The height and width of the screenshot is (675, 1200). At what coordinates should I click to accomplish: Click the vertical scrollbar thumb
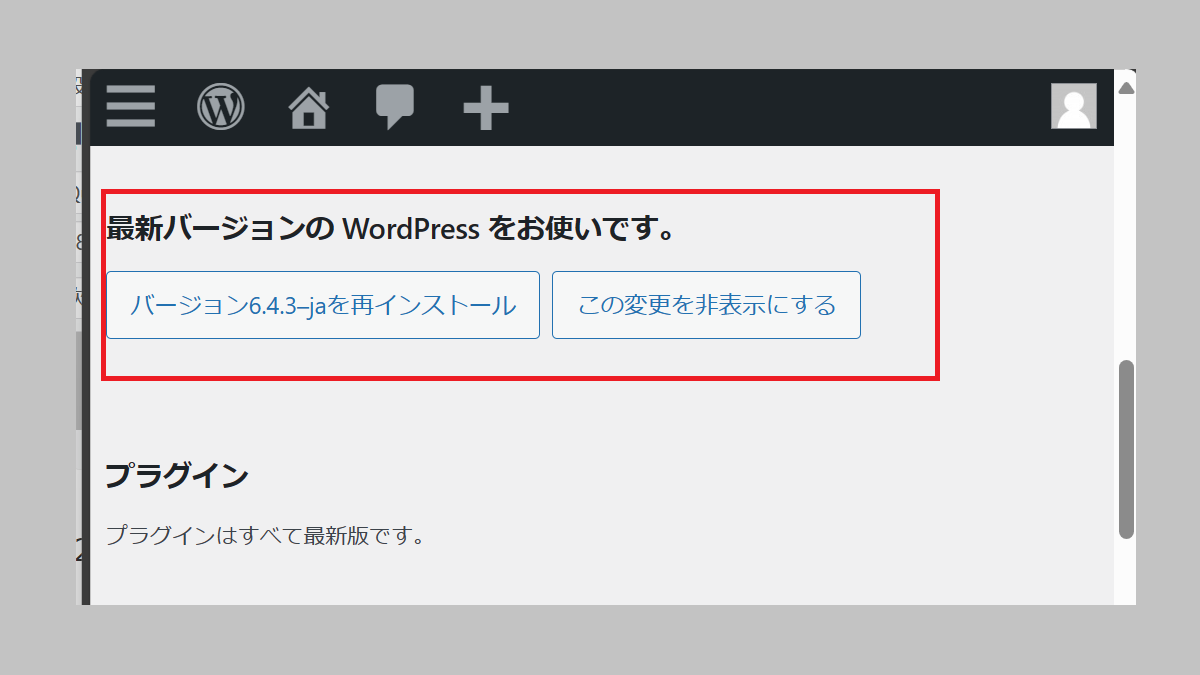click(1127, 449)
